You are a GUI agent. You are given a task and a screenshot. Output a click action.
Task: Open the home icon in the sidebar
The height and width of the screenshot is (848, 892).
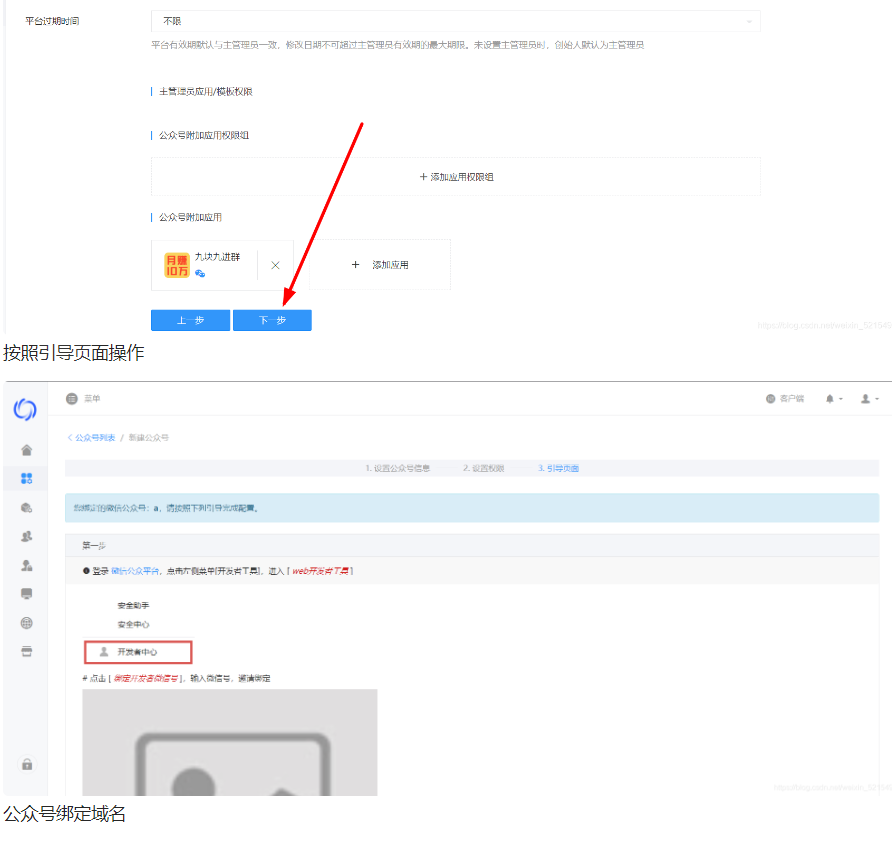pyautogui.click(x=26, y=449)
